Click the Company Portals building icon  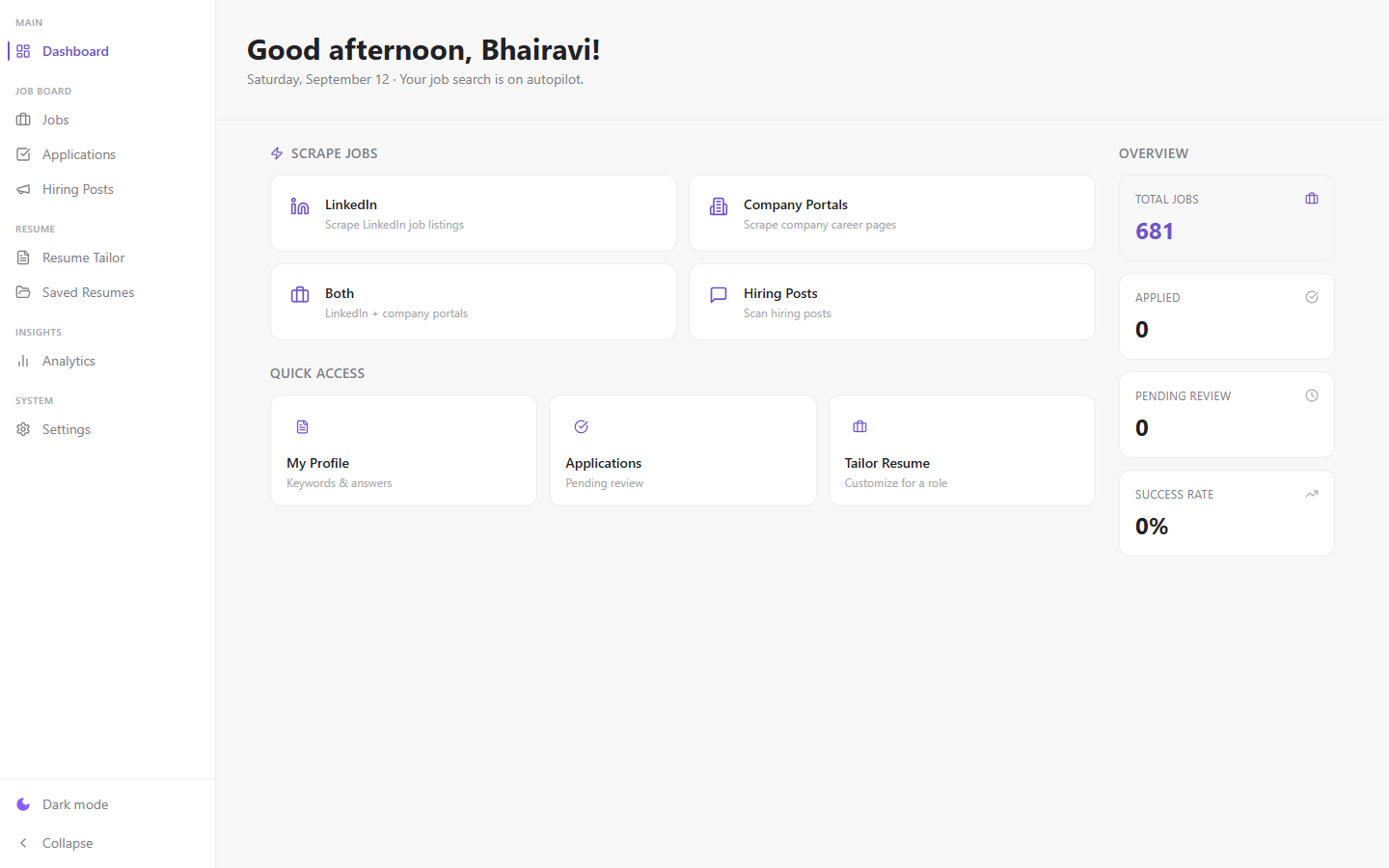[x=719, y=206]
